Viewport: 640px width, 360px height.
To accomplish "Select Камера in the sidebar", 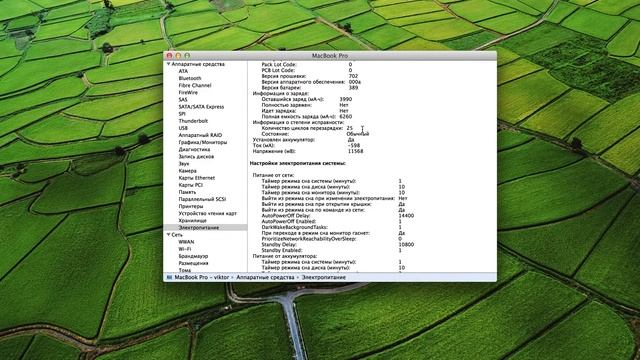I will point(187,171).
